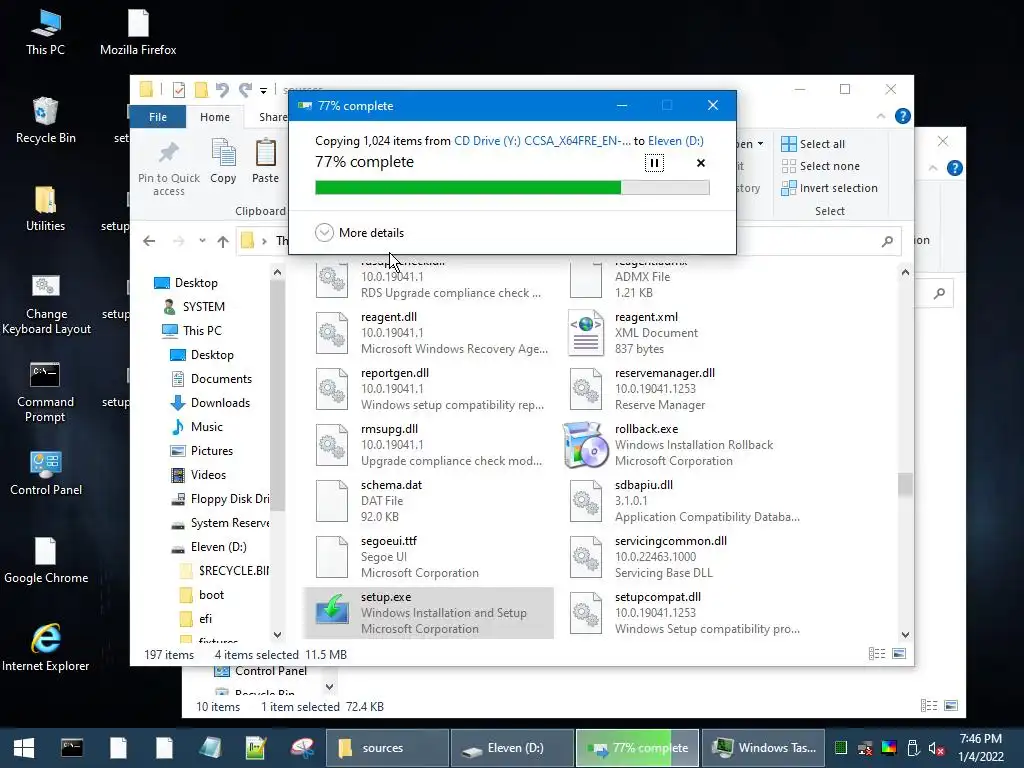Select segoeui.ttf font file

429,557
